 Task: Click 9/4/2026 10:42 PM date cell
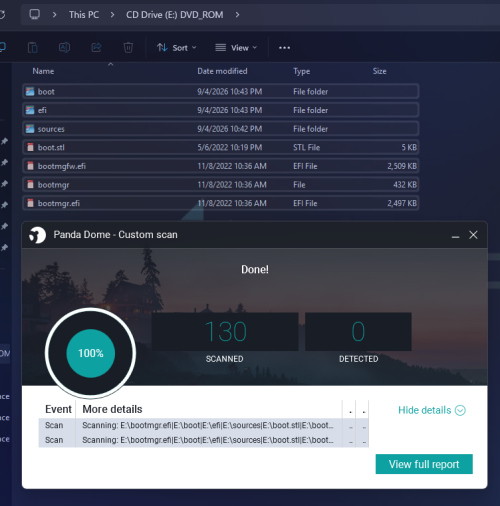[x=230, y=129]
